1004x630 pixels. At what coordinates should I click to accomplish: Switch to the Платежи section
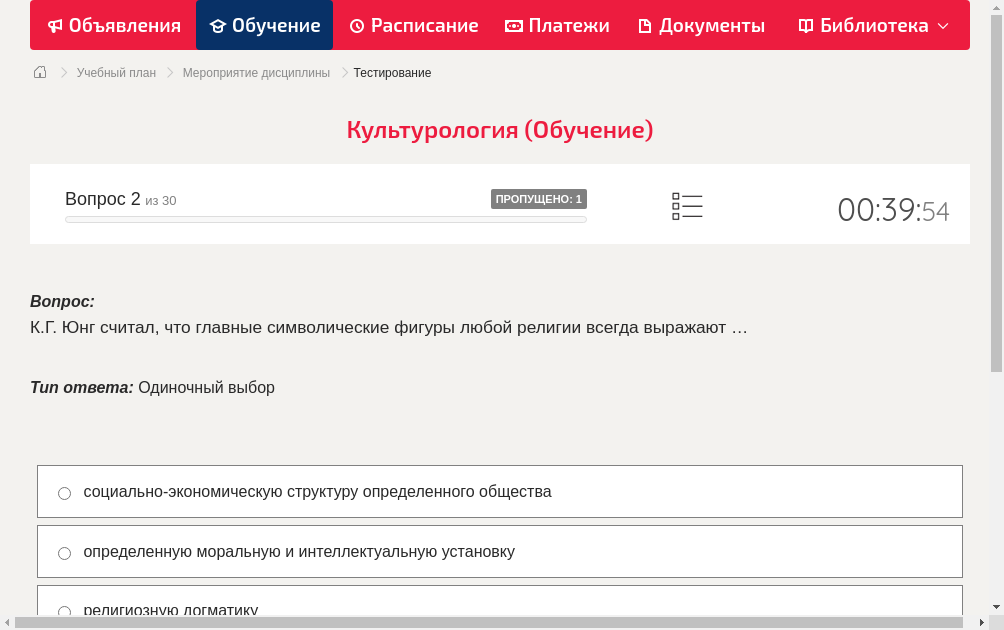[x=557, y=25]
